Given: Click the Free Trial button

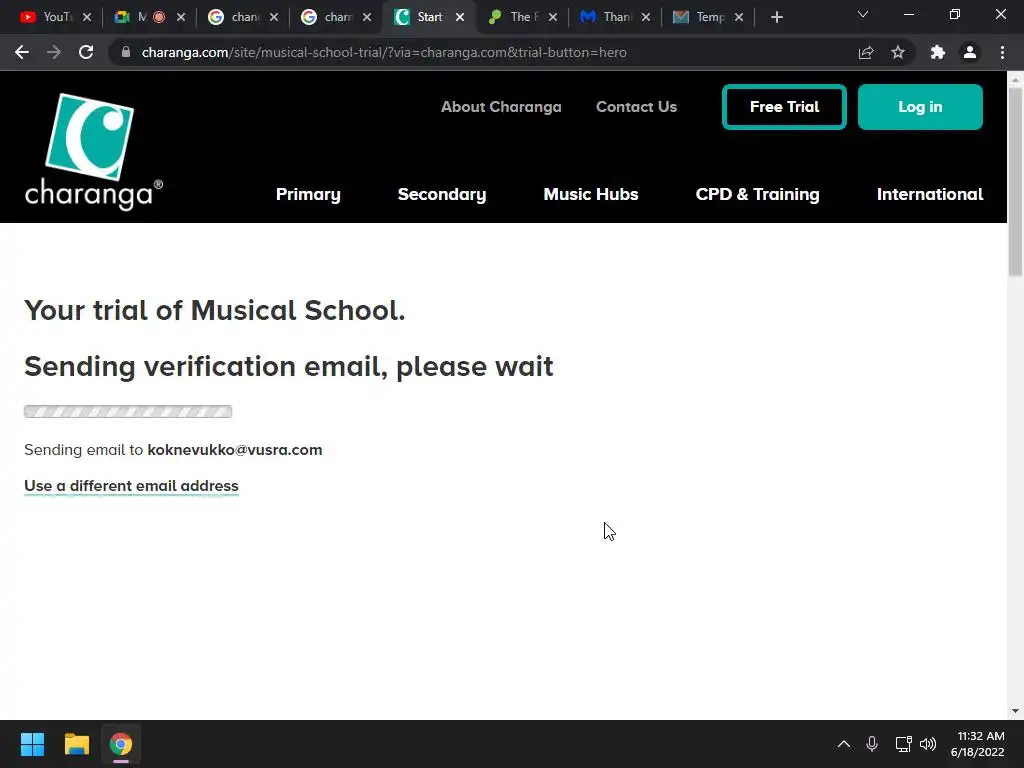Looking at the screenshot, I should coord(784,106).
